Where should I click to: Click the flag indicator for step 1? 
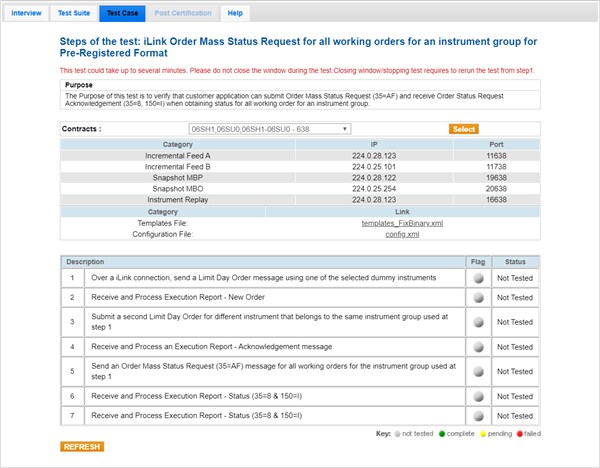tap(479, 277)
